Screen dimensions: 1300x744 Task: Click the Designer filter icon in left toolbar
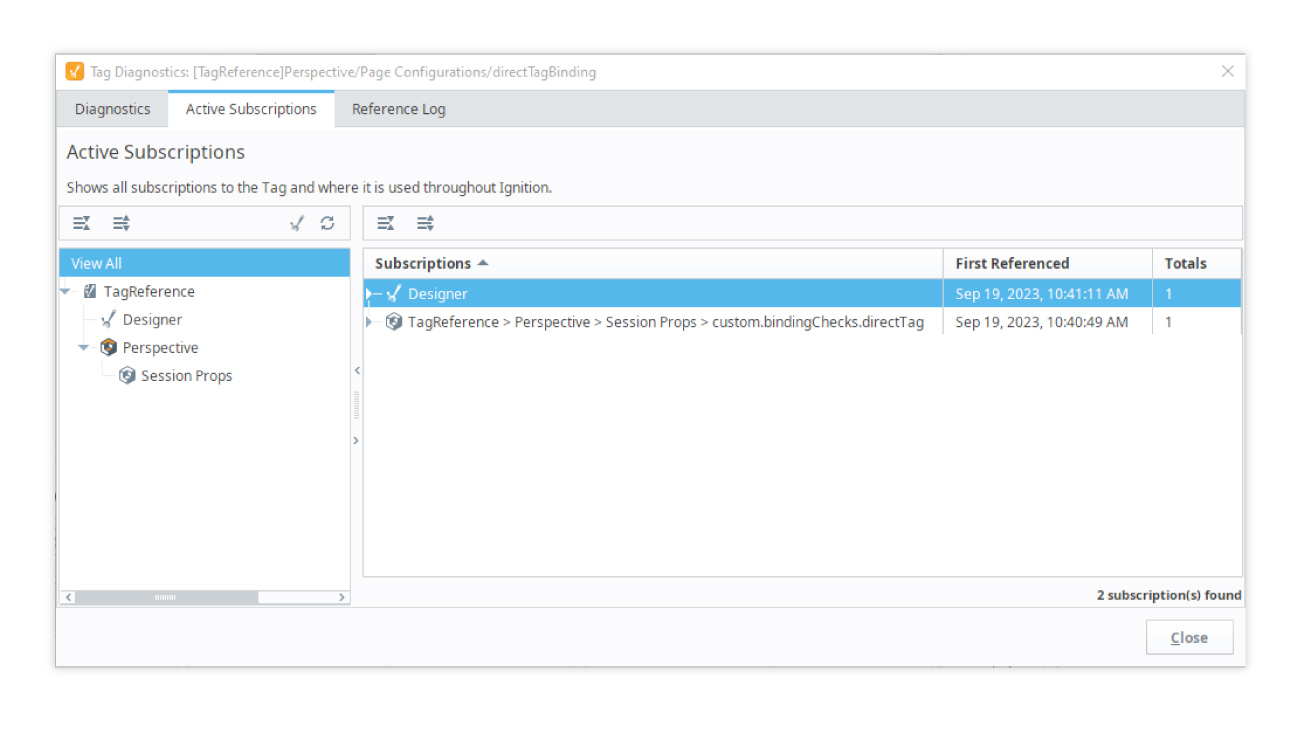click(296, 223)
